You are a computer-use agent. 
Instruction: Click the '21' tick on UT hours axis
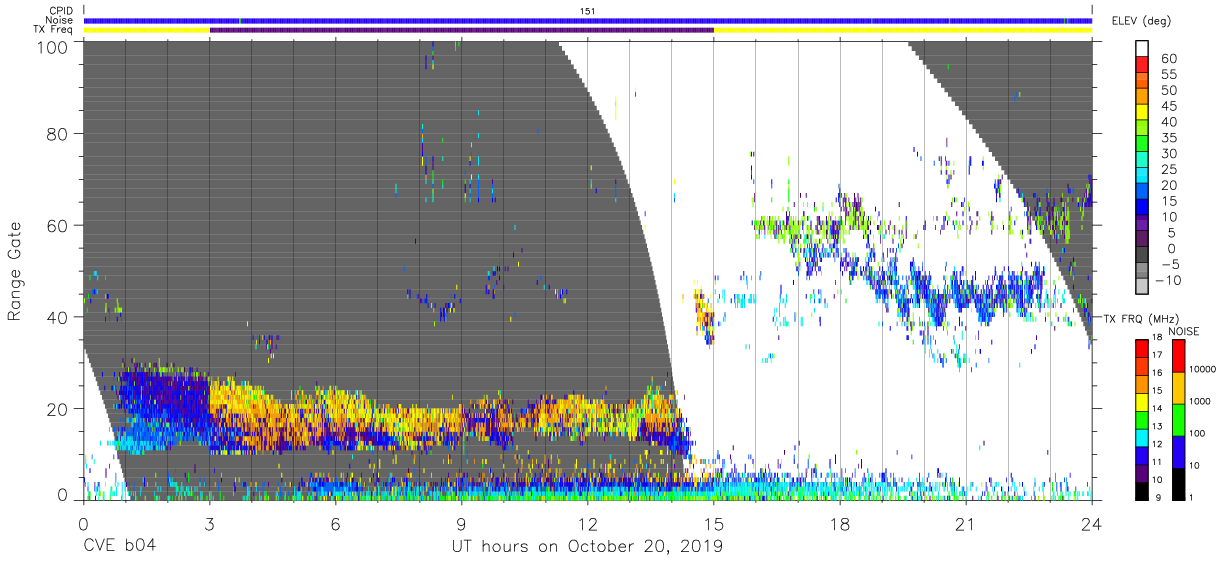(x=966, y=523)
